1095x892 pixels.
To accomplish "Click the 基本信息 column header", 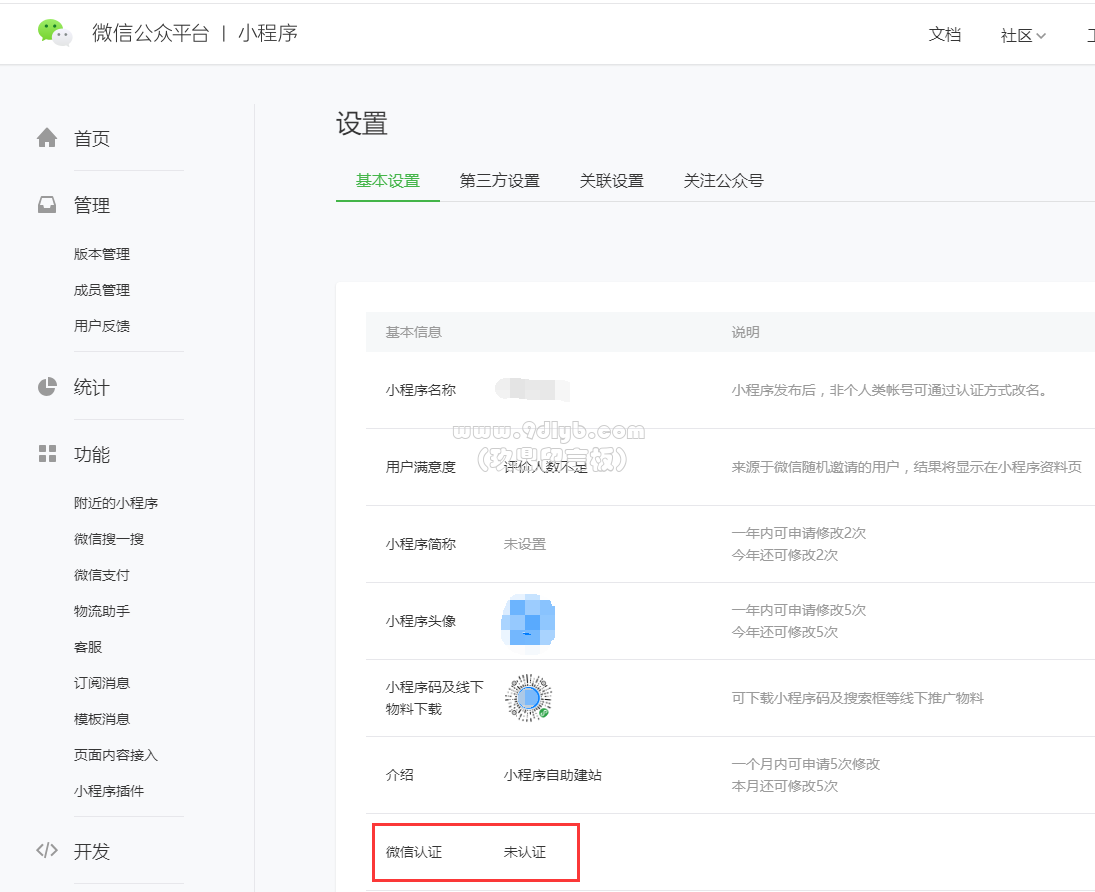I will click(x=413, y=332).
